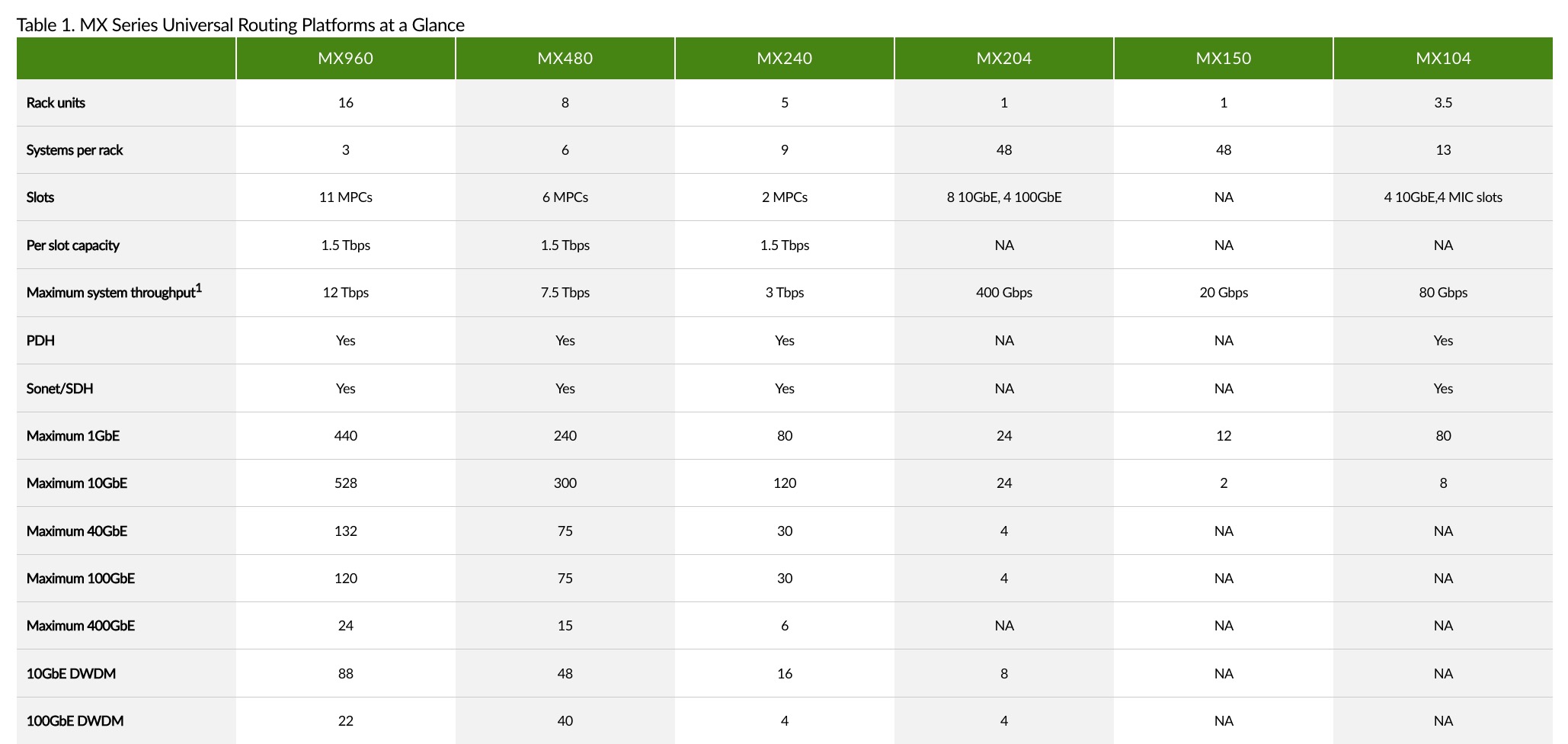Click the Maximum 400GbE row label
This screenshot has height=744, width=1568.
pos(81,626)
